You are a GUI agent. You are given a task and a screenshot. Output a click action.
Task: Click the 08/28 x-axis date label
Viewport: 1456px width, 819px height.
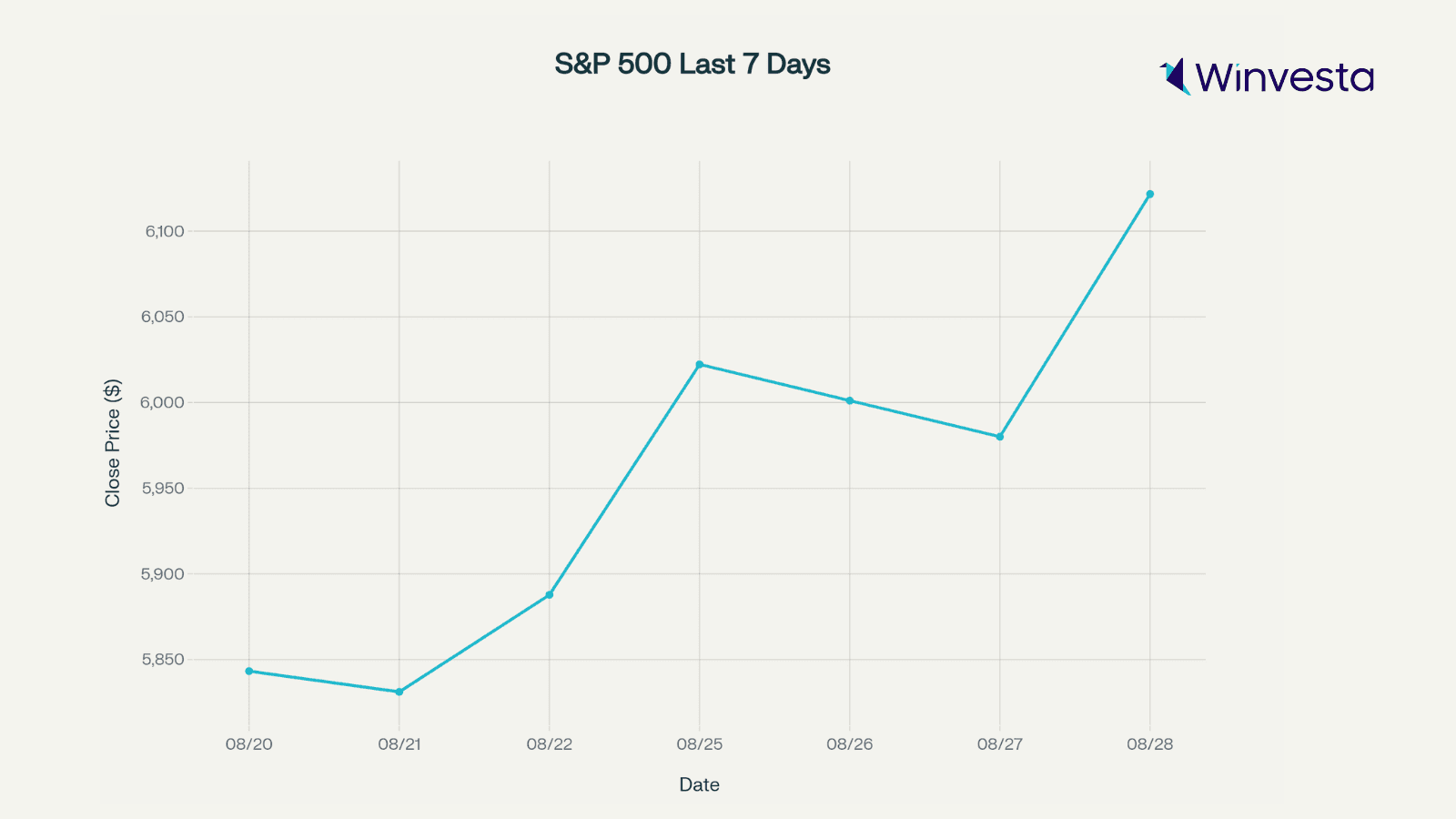click(1150, 744)
